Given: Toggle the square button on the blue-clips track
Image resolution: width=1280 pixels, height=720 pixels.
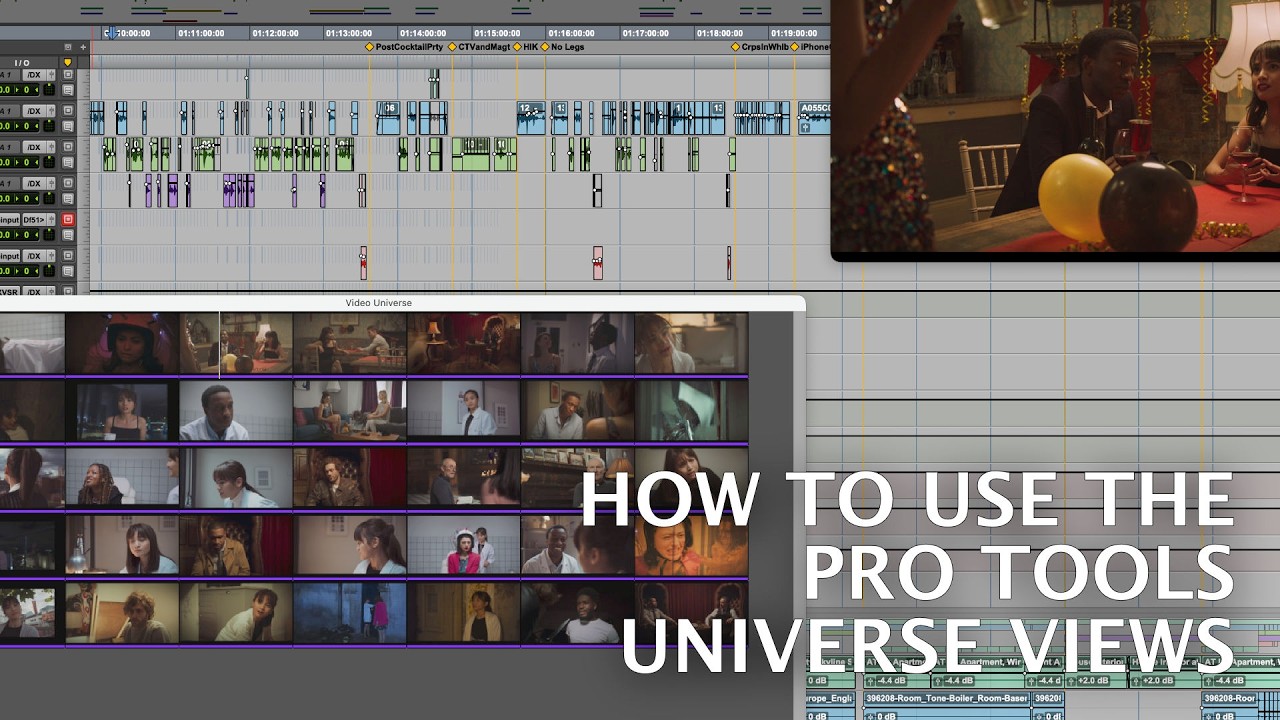Looking at the screenshot, I should [68, 111].
